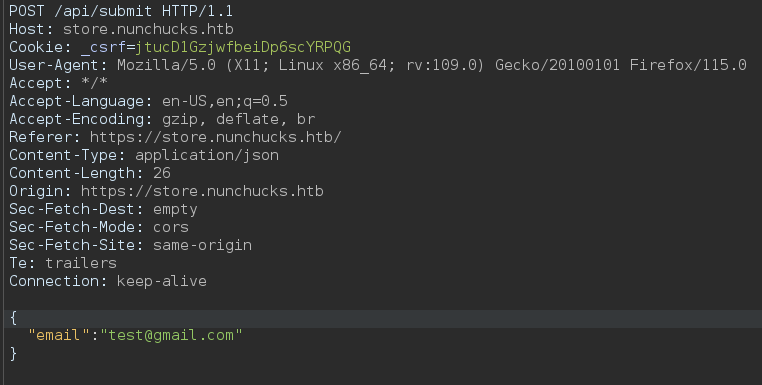The width and height of the screenshot is (762, 385).
Task: Click the closing JSON brace
Action: pyautogui.click(x=13, y=353)
